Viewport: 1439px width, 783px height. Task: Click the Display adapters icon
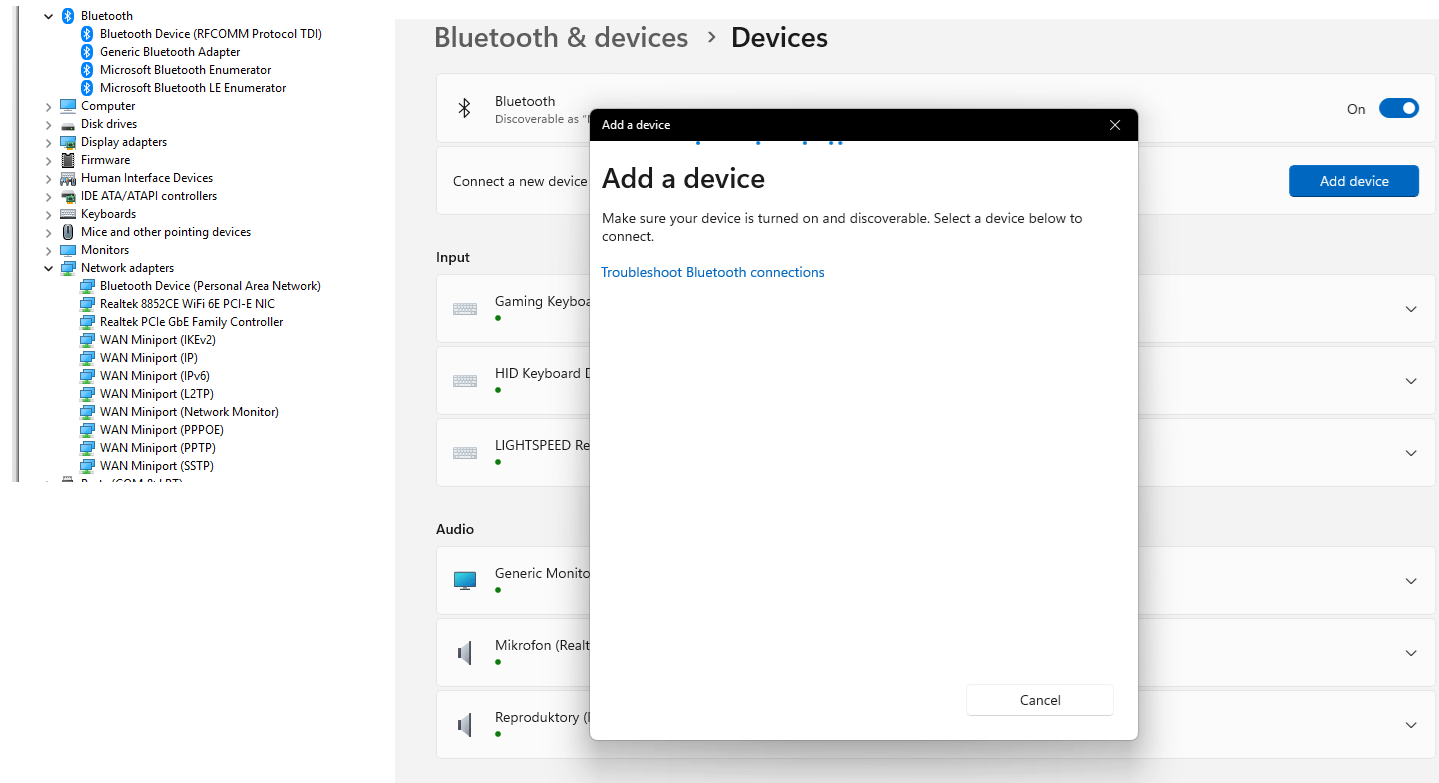pyautogui.click(x=68, y=142)
